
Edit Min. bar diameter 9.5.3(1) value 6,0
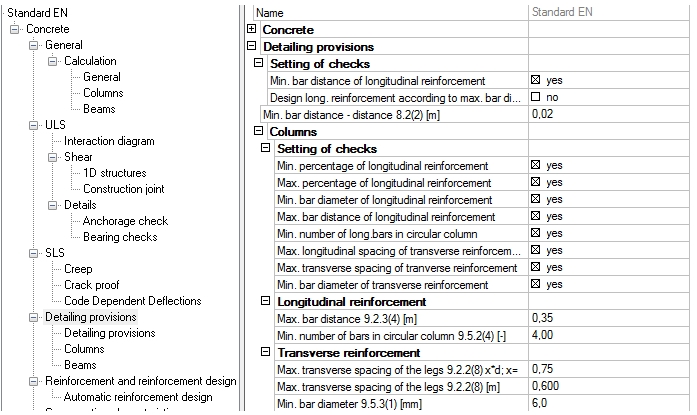tap(609, 403)
